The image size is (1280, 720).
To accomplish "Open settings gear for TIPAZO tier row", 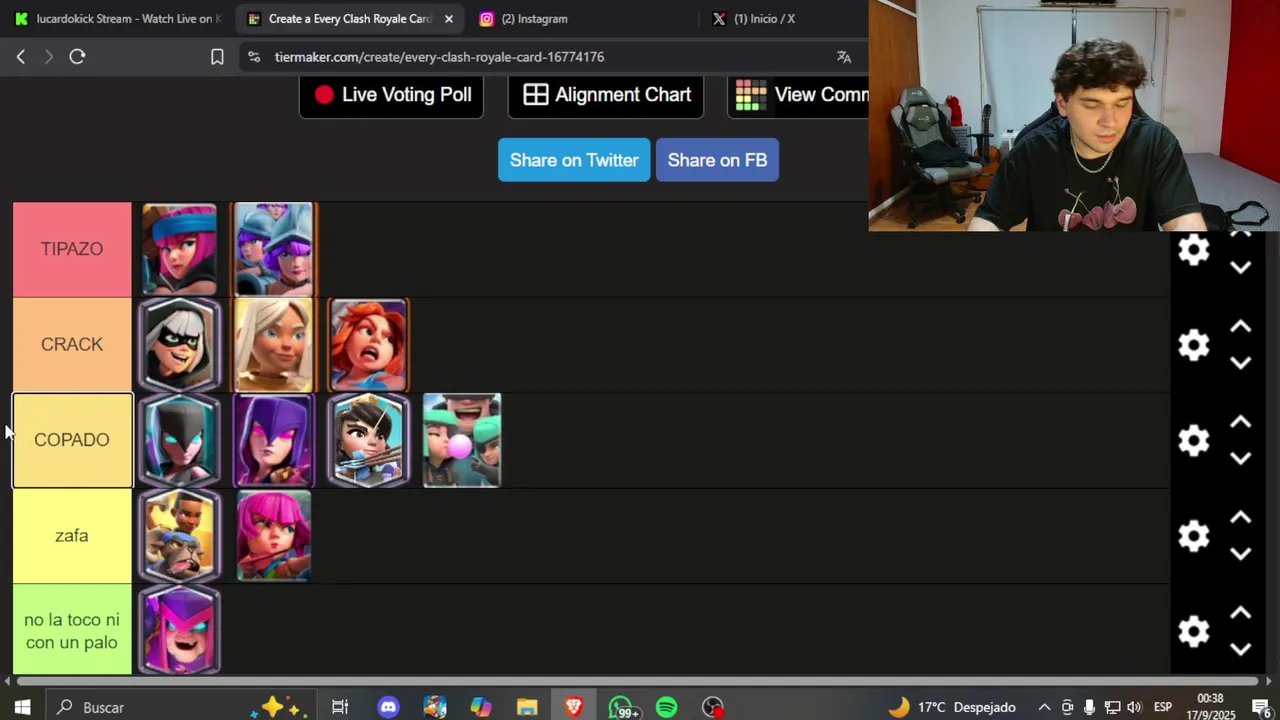I will [1193, 249].
